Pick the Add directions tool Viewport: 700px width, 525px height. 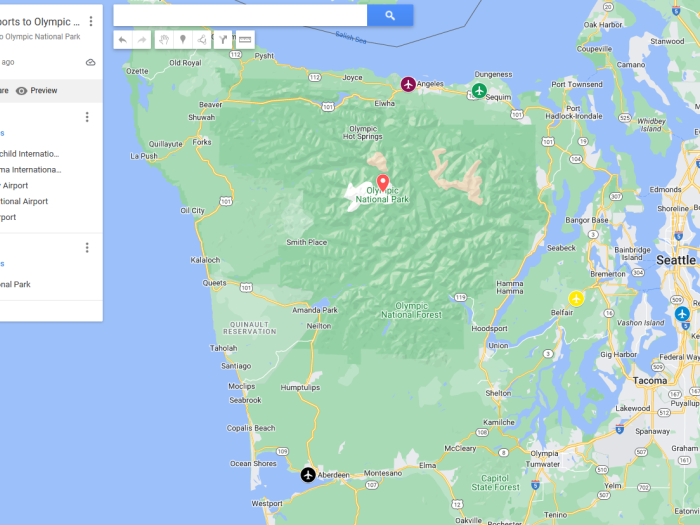pyautogui.click(x=223, y=40)
